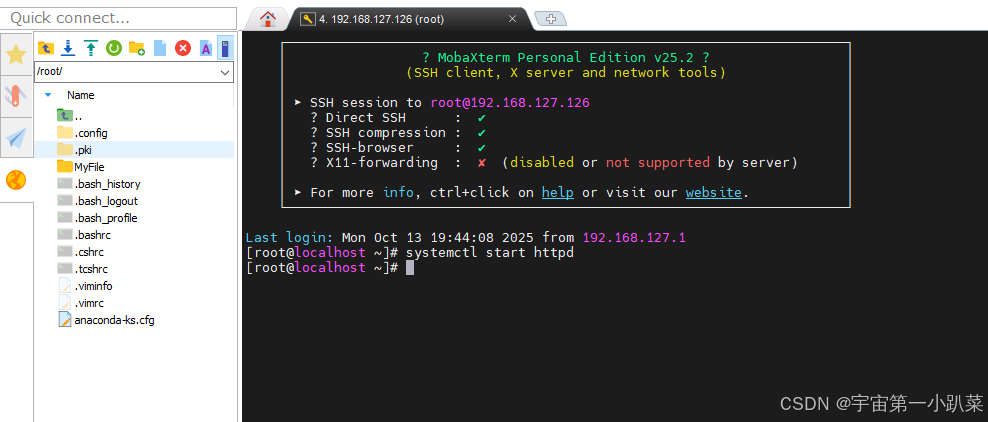Open a new tab with the plus button
Image resolution: width=988 pixels, height=422 pixels.
click(x=551, y=20)
